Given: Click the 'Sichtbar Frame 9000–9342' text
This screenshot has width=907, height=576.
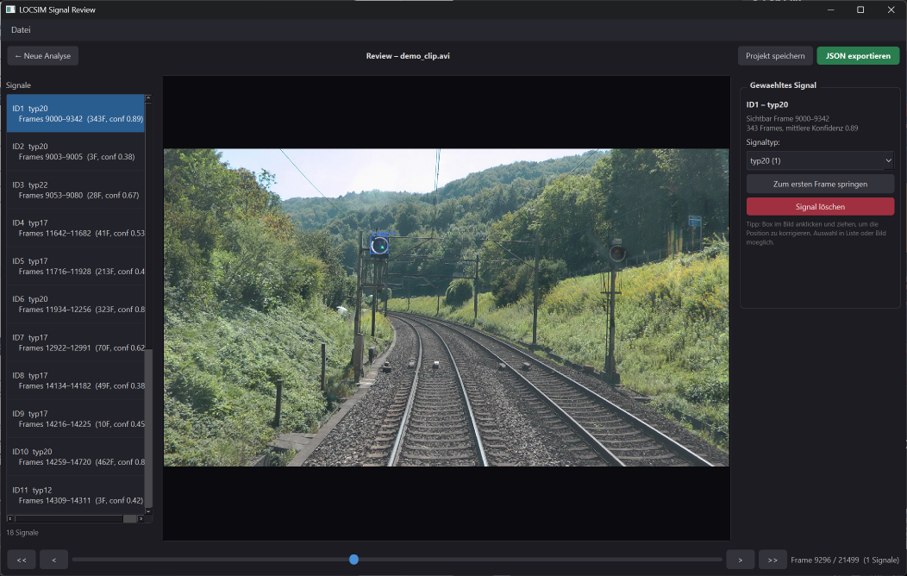Looking at the screenshot, I should point(787,119).
